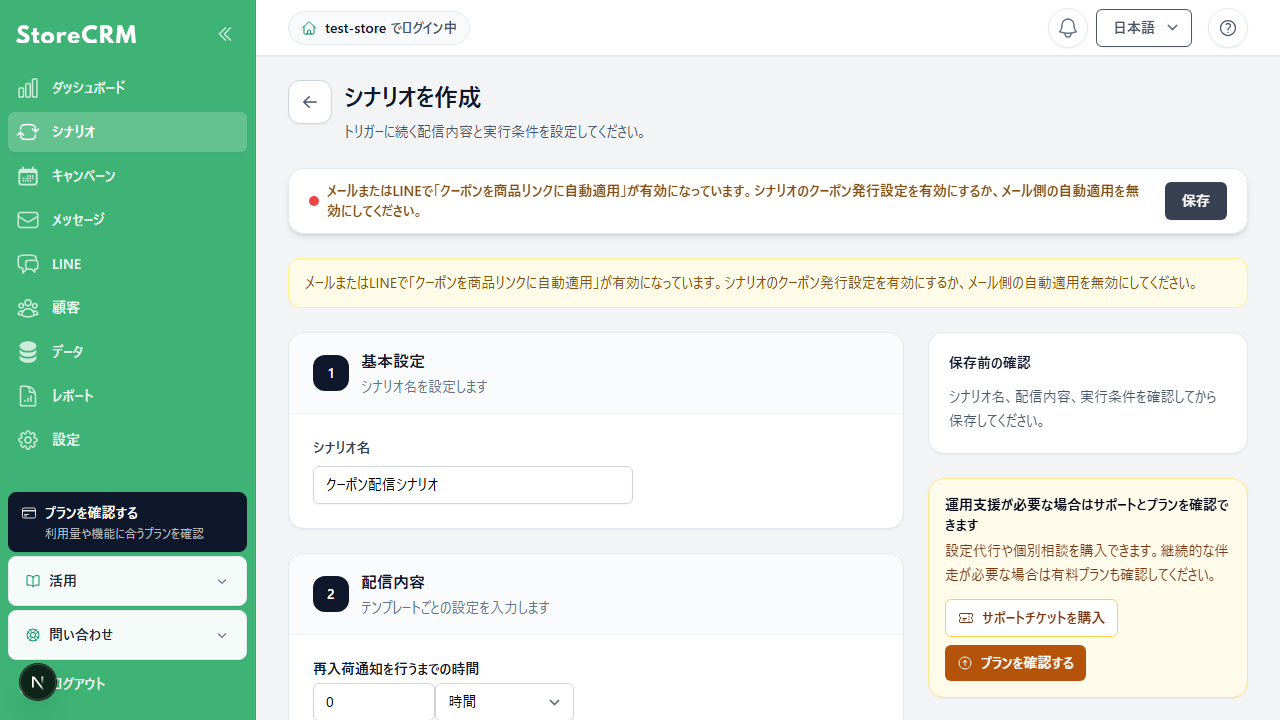1280x720 pixels.
Task: Open データ menu item
Action: (x=127, y=352)
